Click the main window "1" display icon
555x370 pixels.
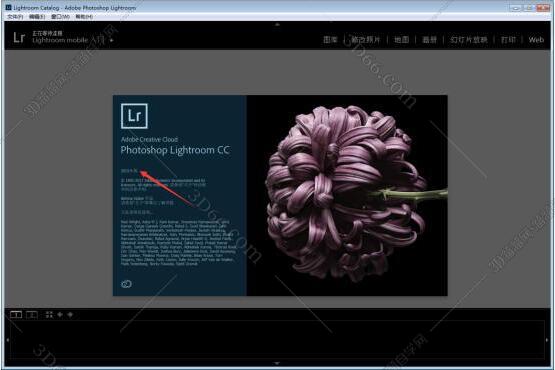point(16,314)
